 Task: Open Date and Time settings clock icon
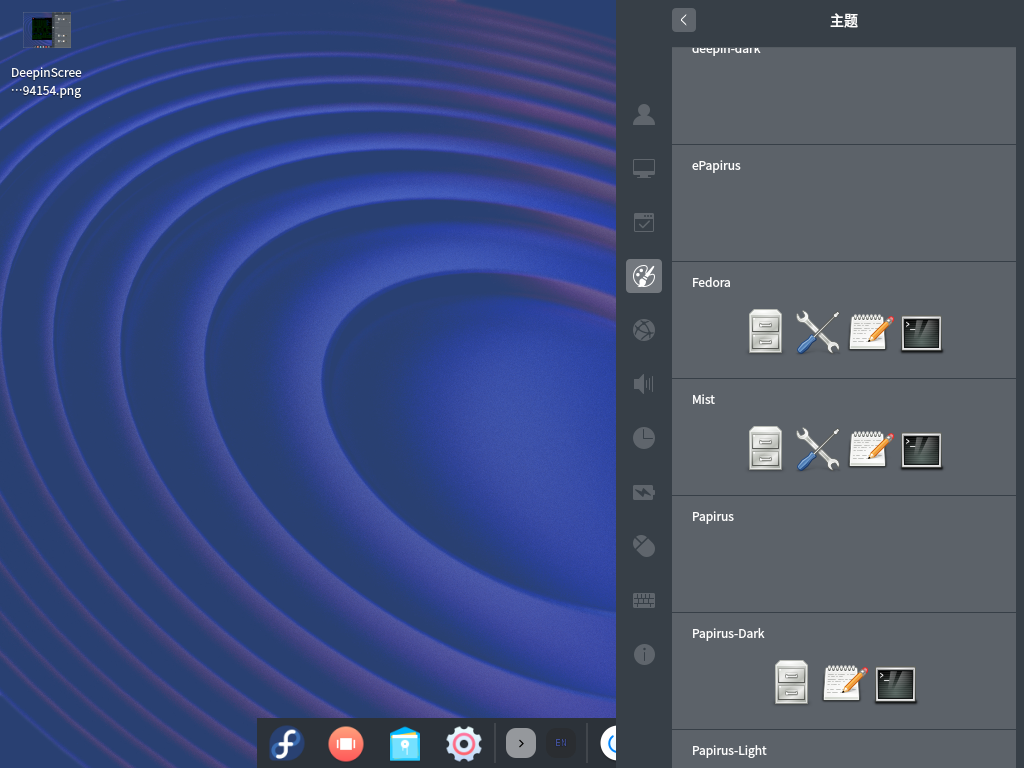[644, 438]
